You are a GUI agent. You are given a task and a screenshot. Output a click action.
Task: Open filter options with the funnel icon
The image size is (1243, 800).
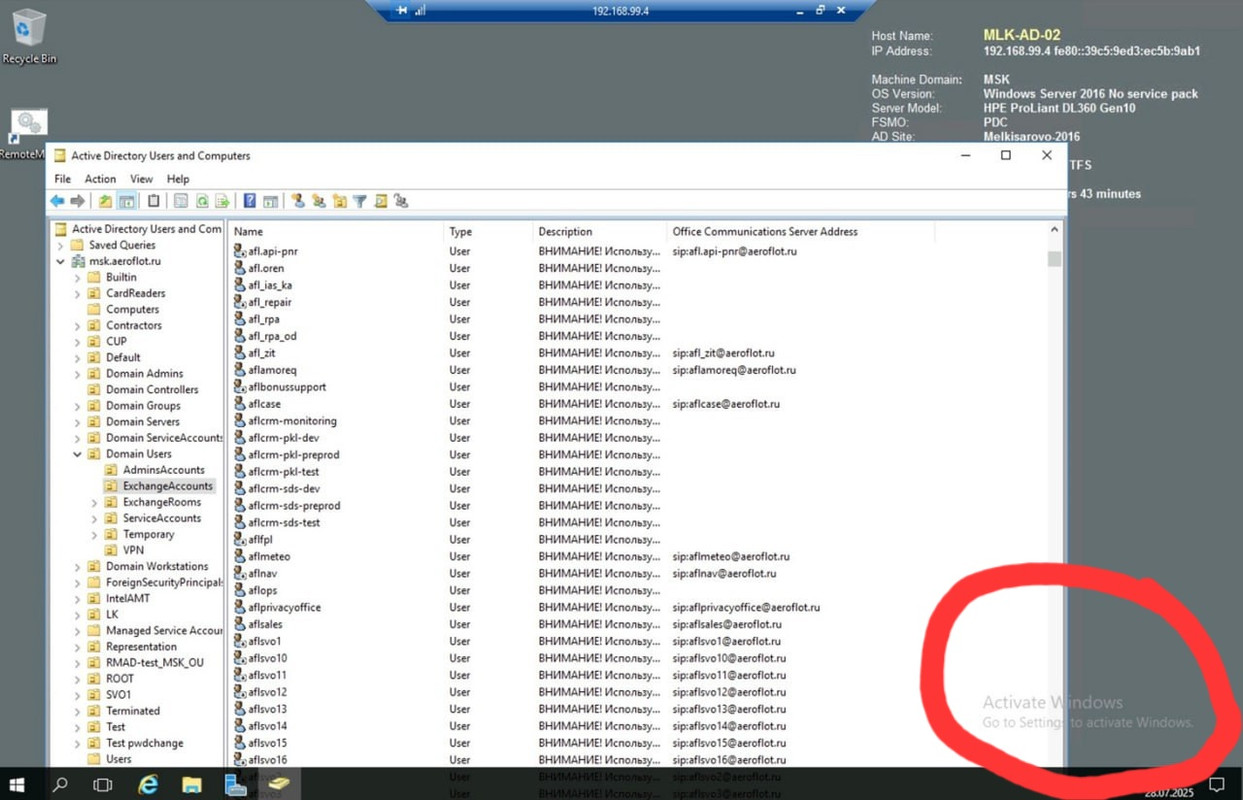[x=360, y=201]
